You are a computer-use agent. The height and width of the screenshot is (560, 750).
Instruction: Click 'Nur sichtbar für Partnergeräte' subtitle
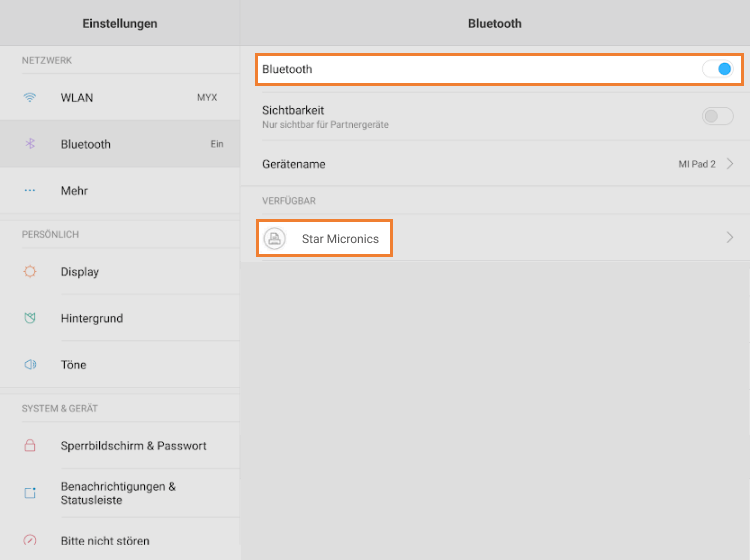point(325,125)
